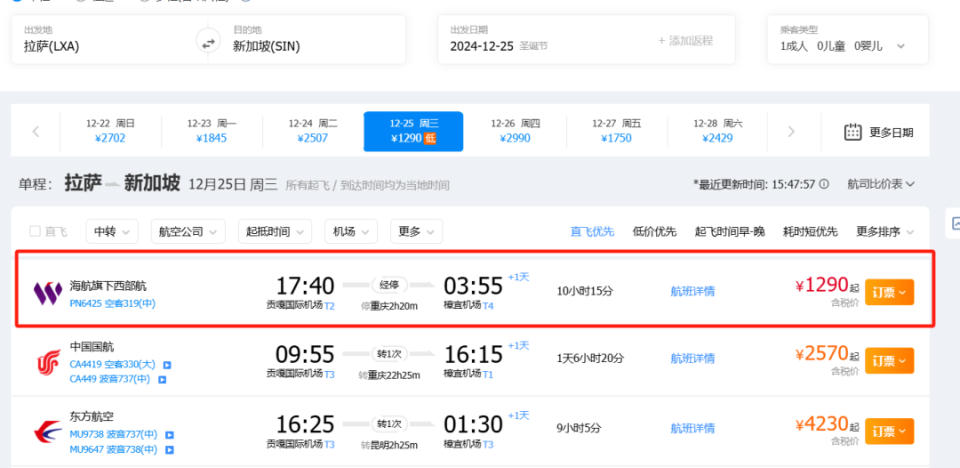Click flight number MU9647 波音738(中)

(x=114, y=449)
